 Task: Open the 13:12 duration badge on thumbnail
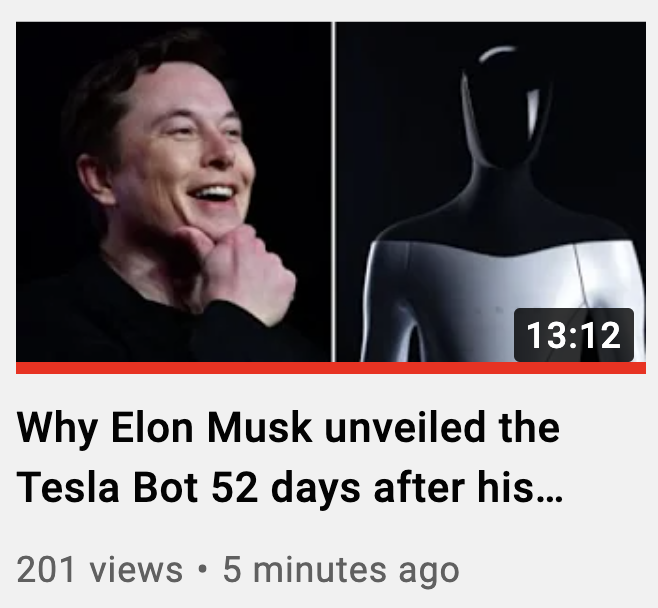pos(574,335)
